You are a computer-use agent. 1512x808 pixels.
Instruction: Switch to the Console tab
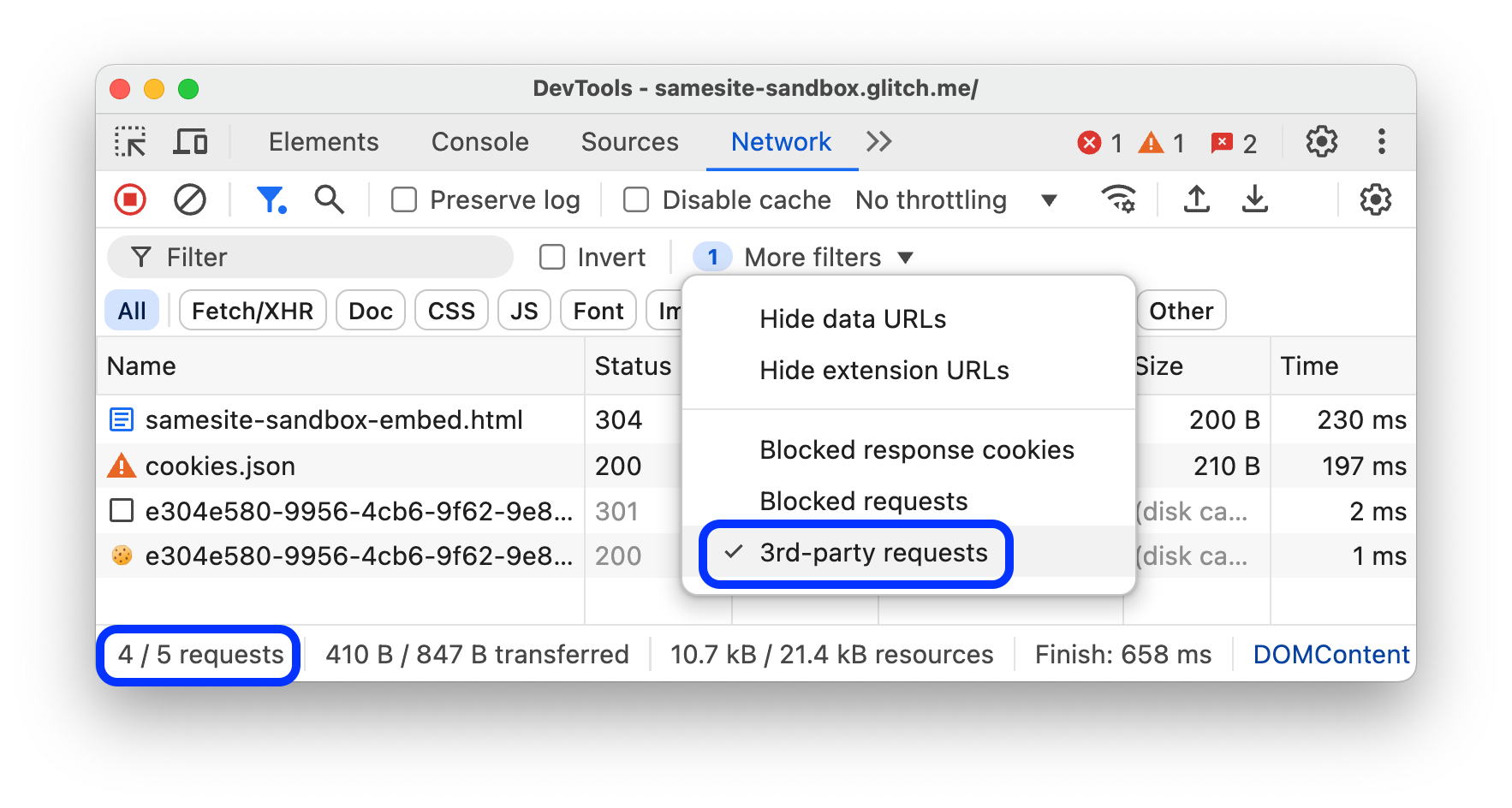(479, 142)
